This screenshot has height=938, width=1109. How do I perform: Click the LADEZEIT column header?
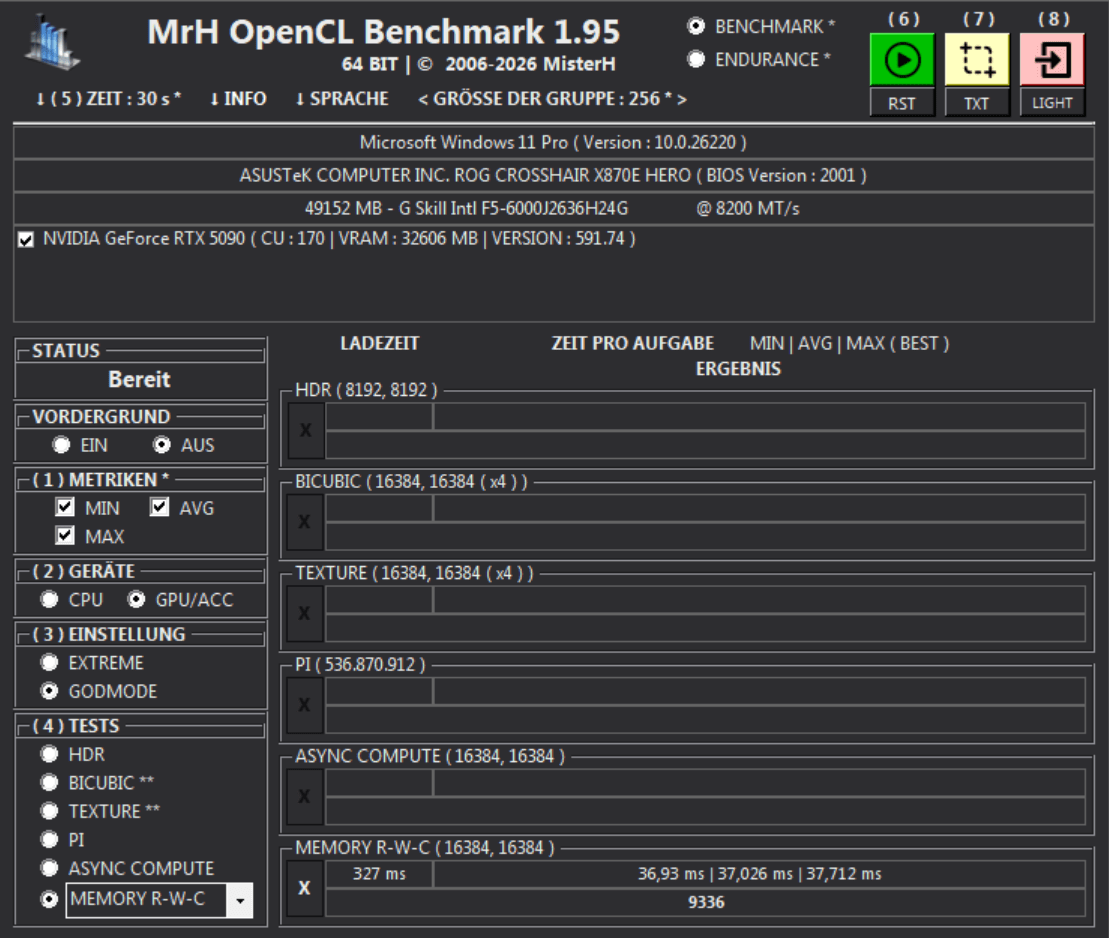[380, 344]
